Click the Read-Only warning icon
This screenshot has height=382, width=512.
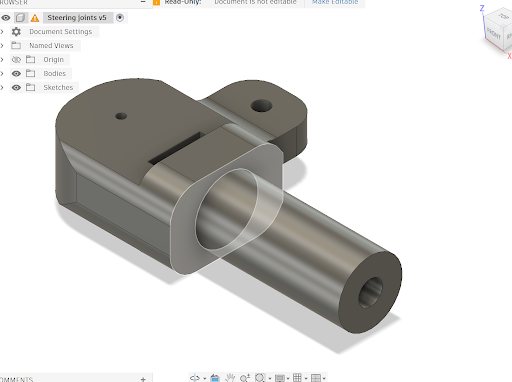[156, 2]
